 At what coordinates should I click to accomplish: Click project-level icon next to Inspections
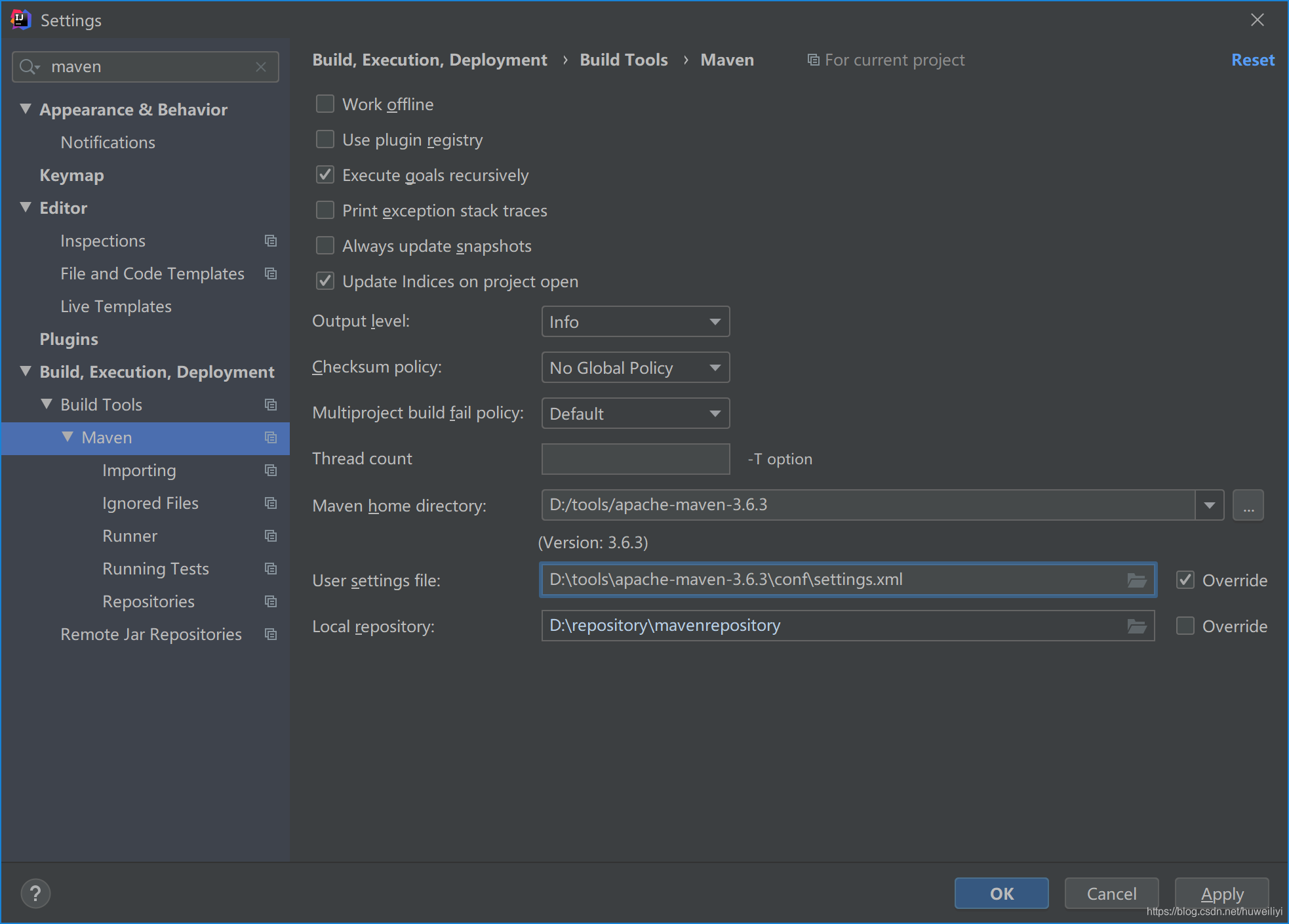pos(271,241)
